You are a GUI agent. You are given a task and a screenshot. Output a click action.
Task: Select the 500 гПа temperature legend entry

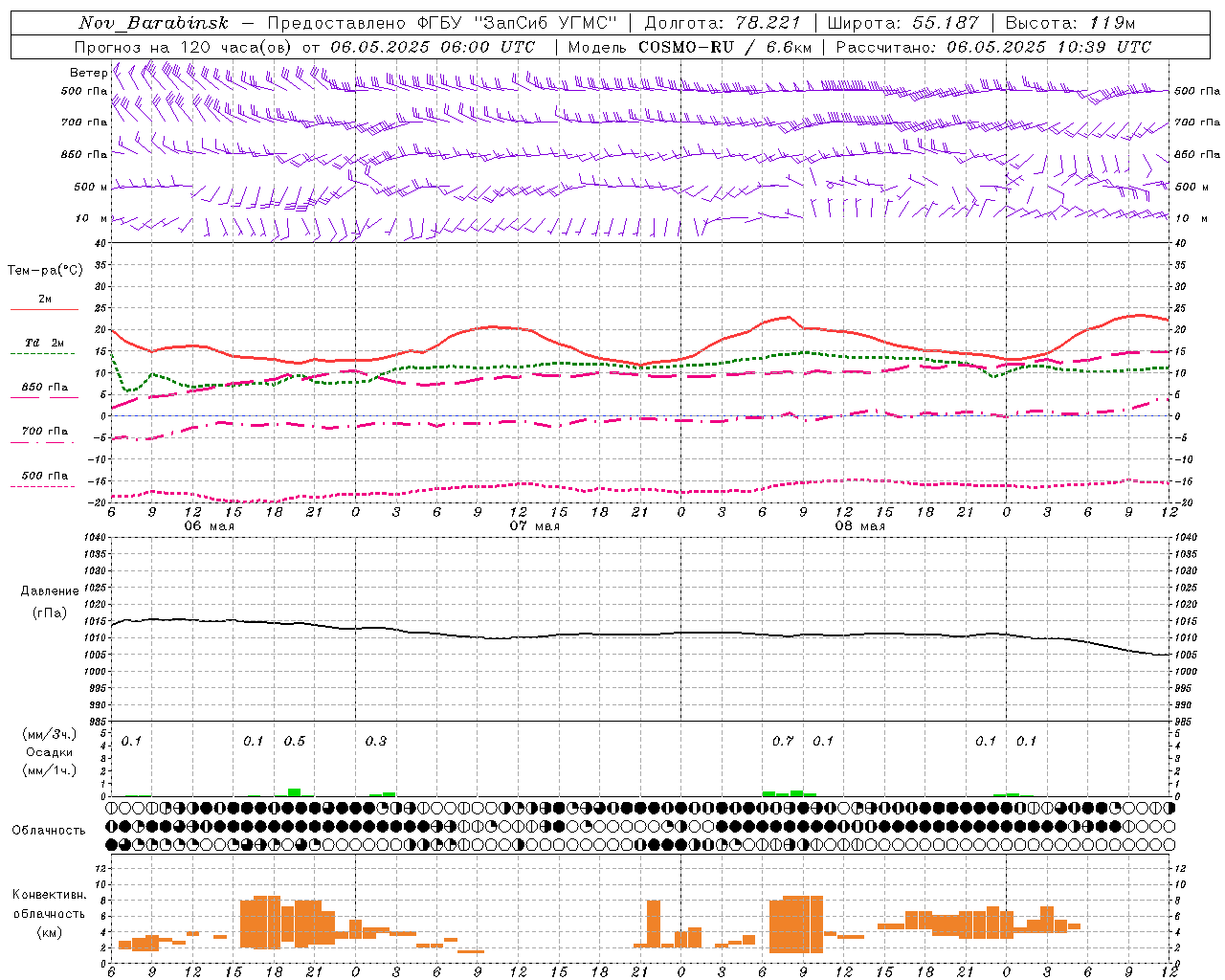(x=45, y=476)
